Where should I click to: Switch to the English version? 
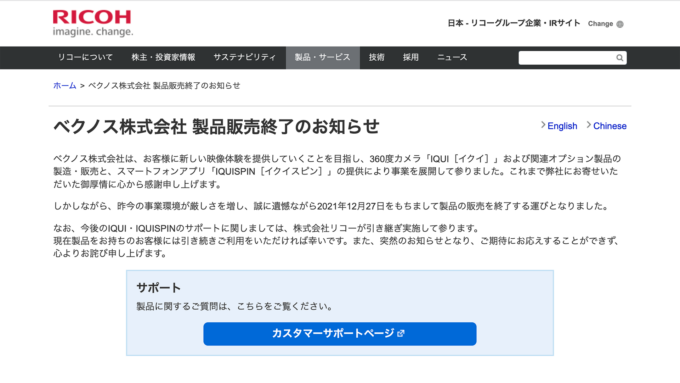point(562,126)
